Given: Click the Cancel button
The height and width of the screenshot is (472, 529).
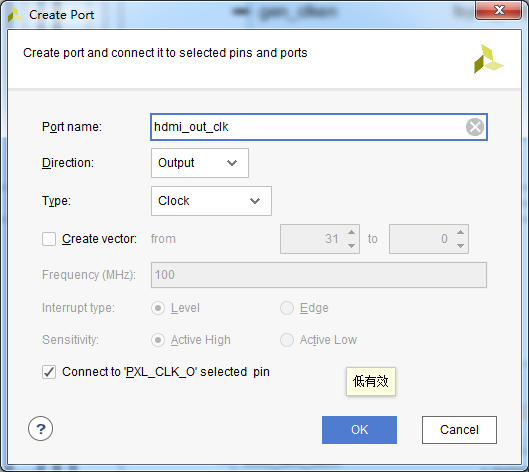Looking at the screenshot, I should [459, 430].
